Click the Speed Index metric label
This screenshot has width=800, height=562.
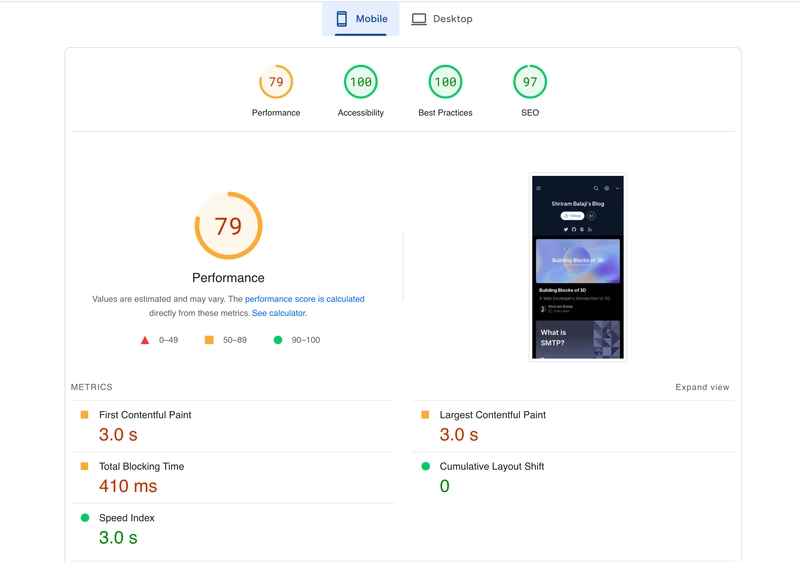pos(127,518)
